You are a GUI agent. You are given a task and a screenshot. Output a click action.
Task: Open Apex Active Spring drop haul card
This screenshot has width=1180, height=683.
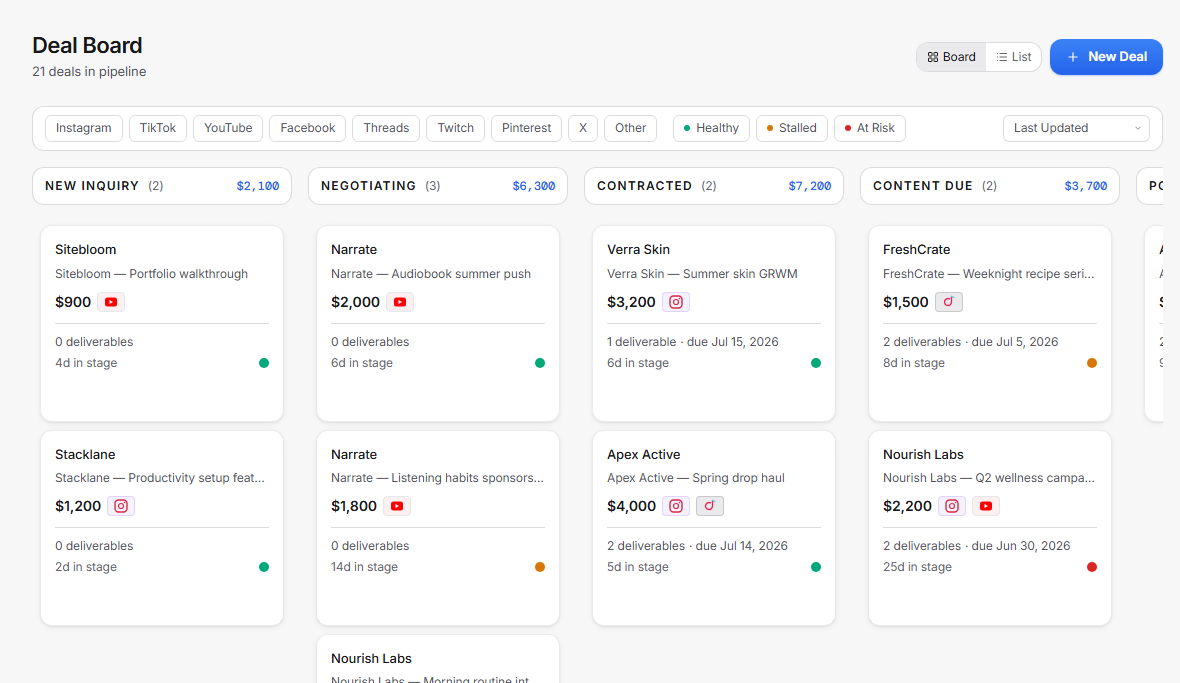click(714, 528)
